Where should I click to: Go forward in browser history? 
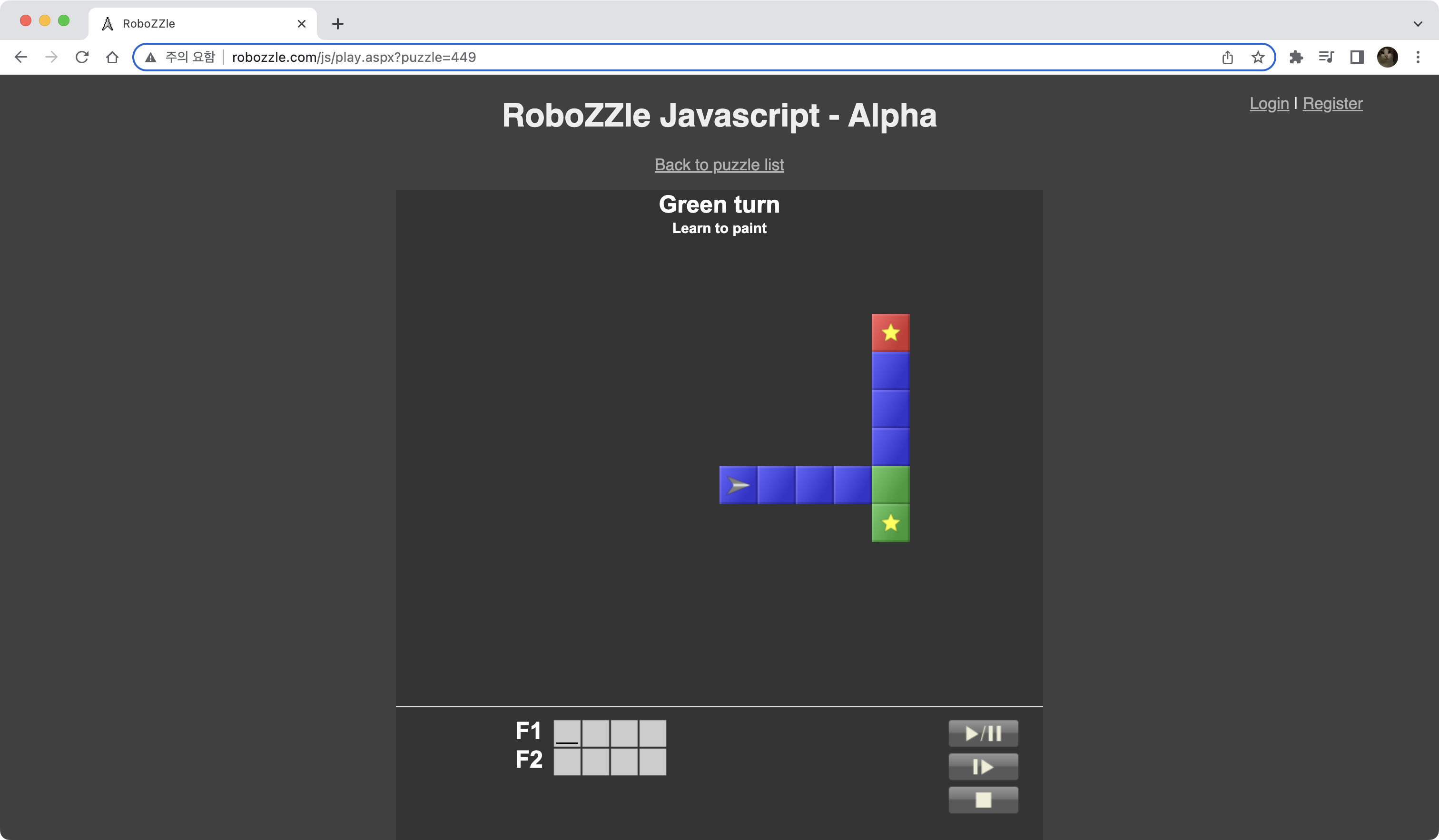point(51,57)
